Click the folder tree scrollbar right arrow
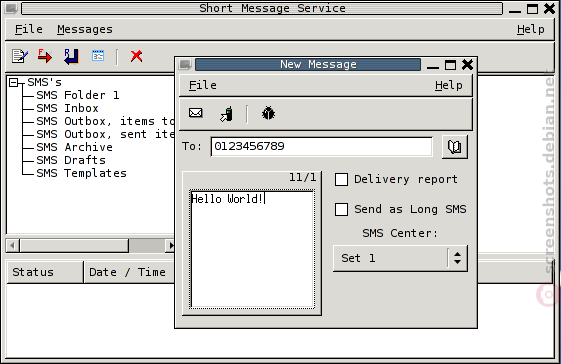Screen dimensions: 561x364 pyautogui.click(x=171, y=246)
